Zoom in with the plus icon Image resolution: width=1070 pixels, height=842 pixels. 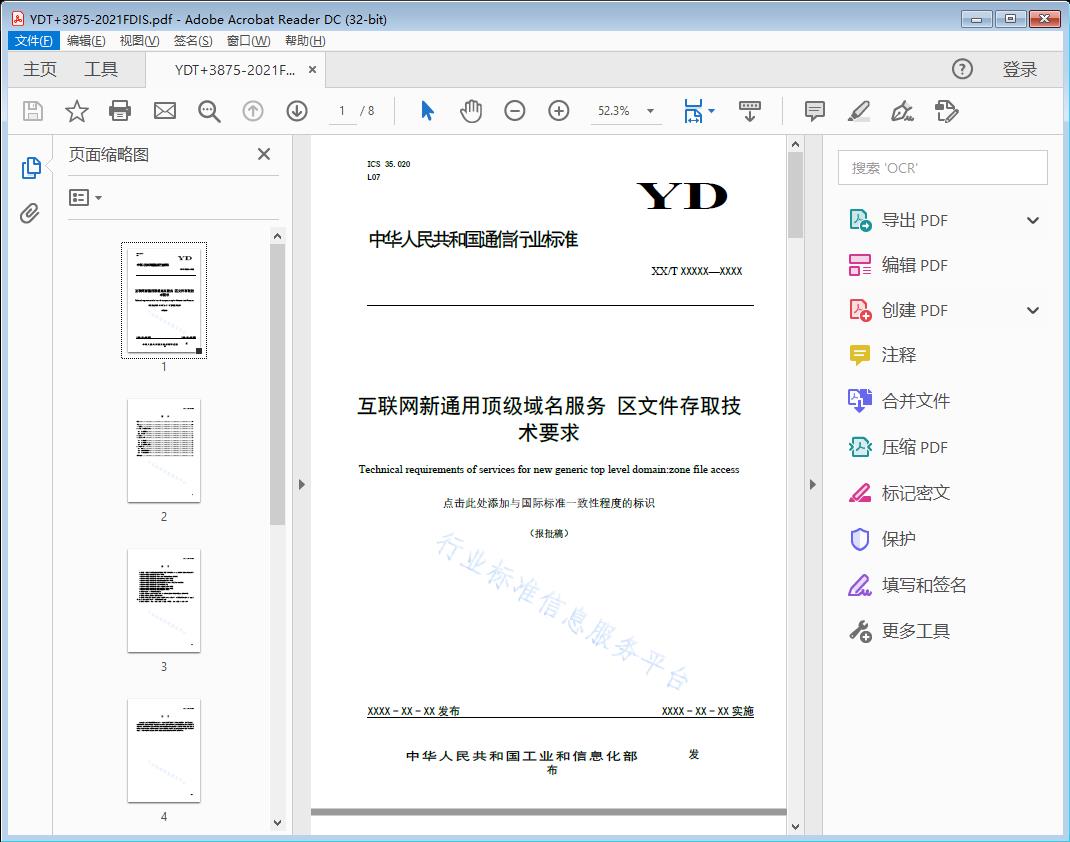click(558, 111)
